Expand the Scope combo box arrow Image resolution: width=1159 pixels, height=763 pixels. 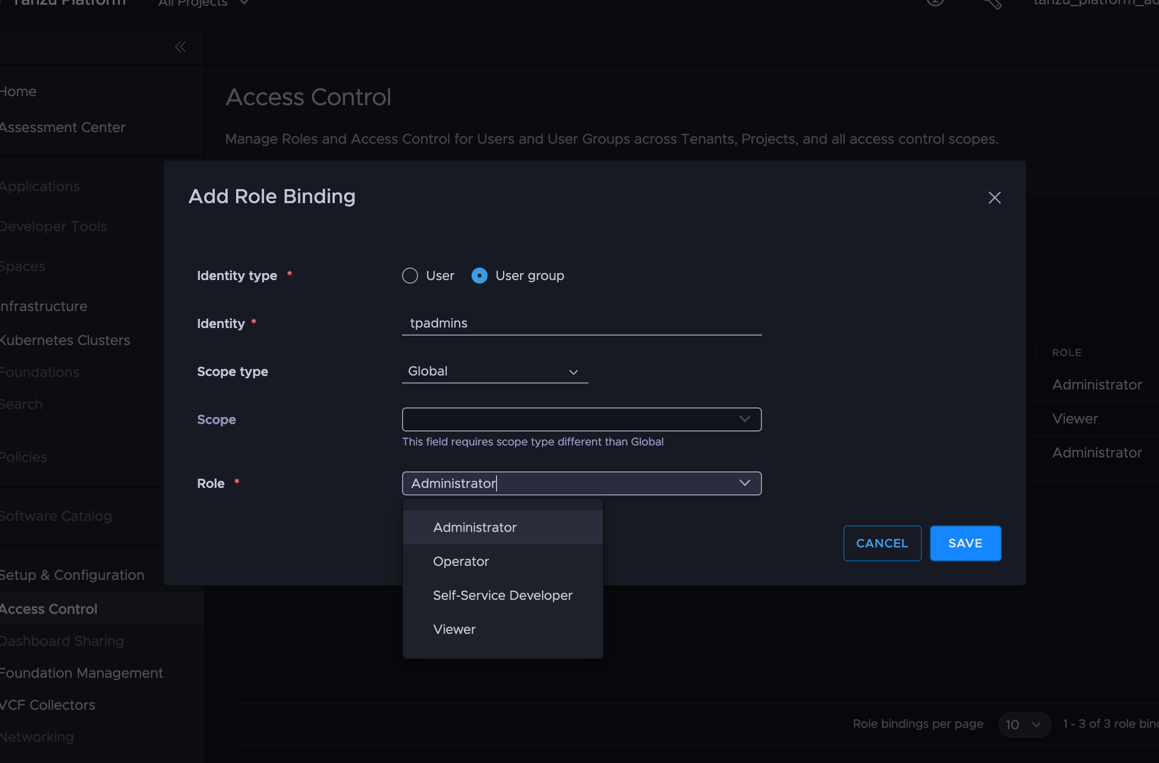(744, 419)
